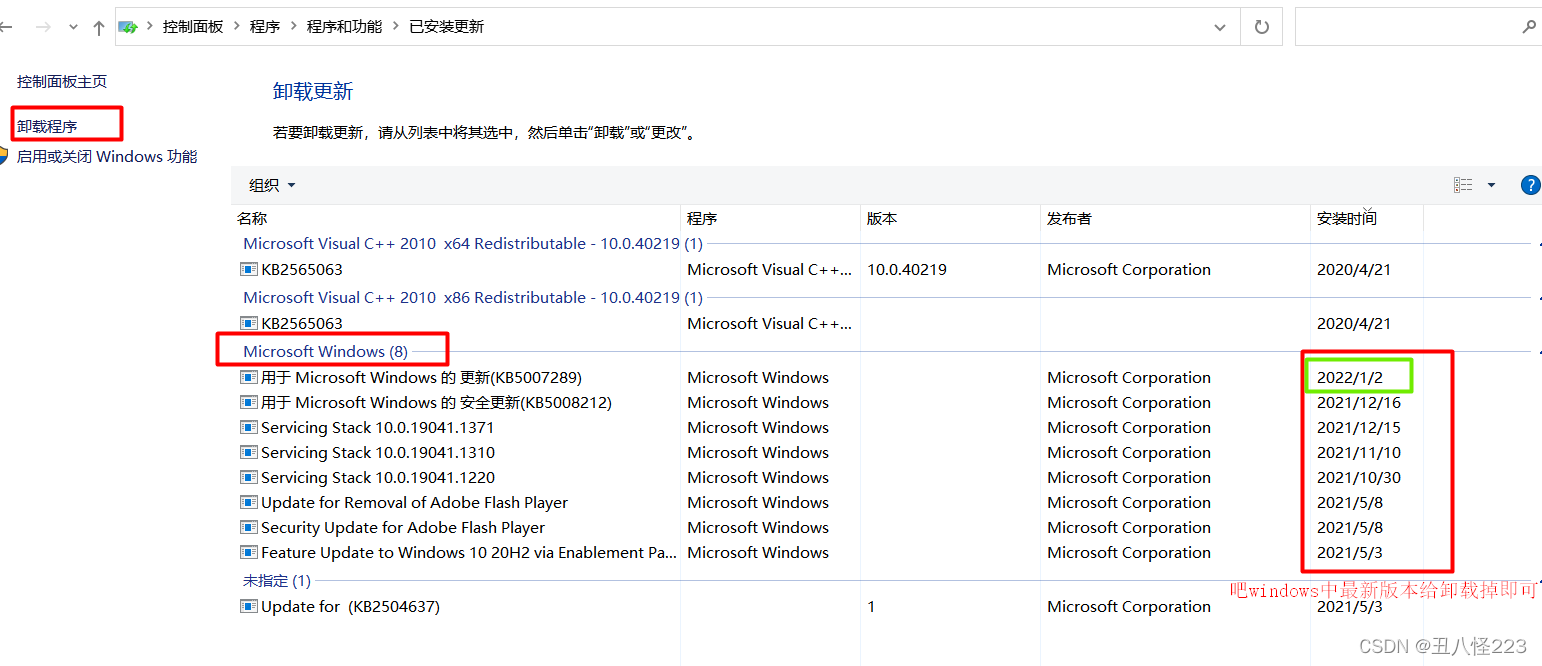The image size is (1542, 666).
Task: Click the forward navigation arrow
Action: point(43,28)
